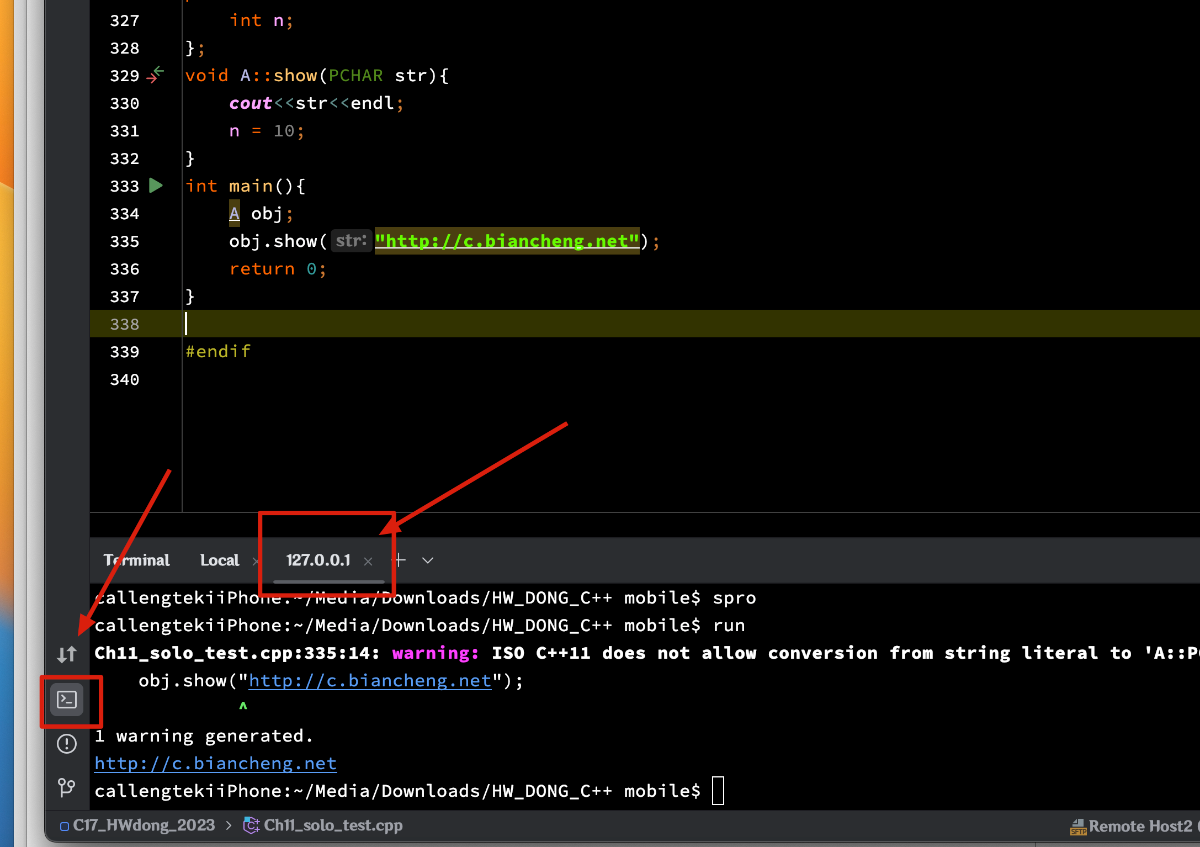Image resolution: width=1200 pixels, height=847 pixels.
Task: Open the terminal options dropdown chevron
Action: (x=428, y=560)
